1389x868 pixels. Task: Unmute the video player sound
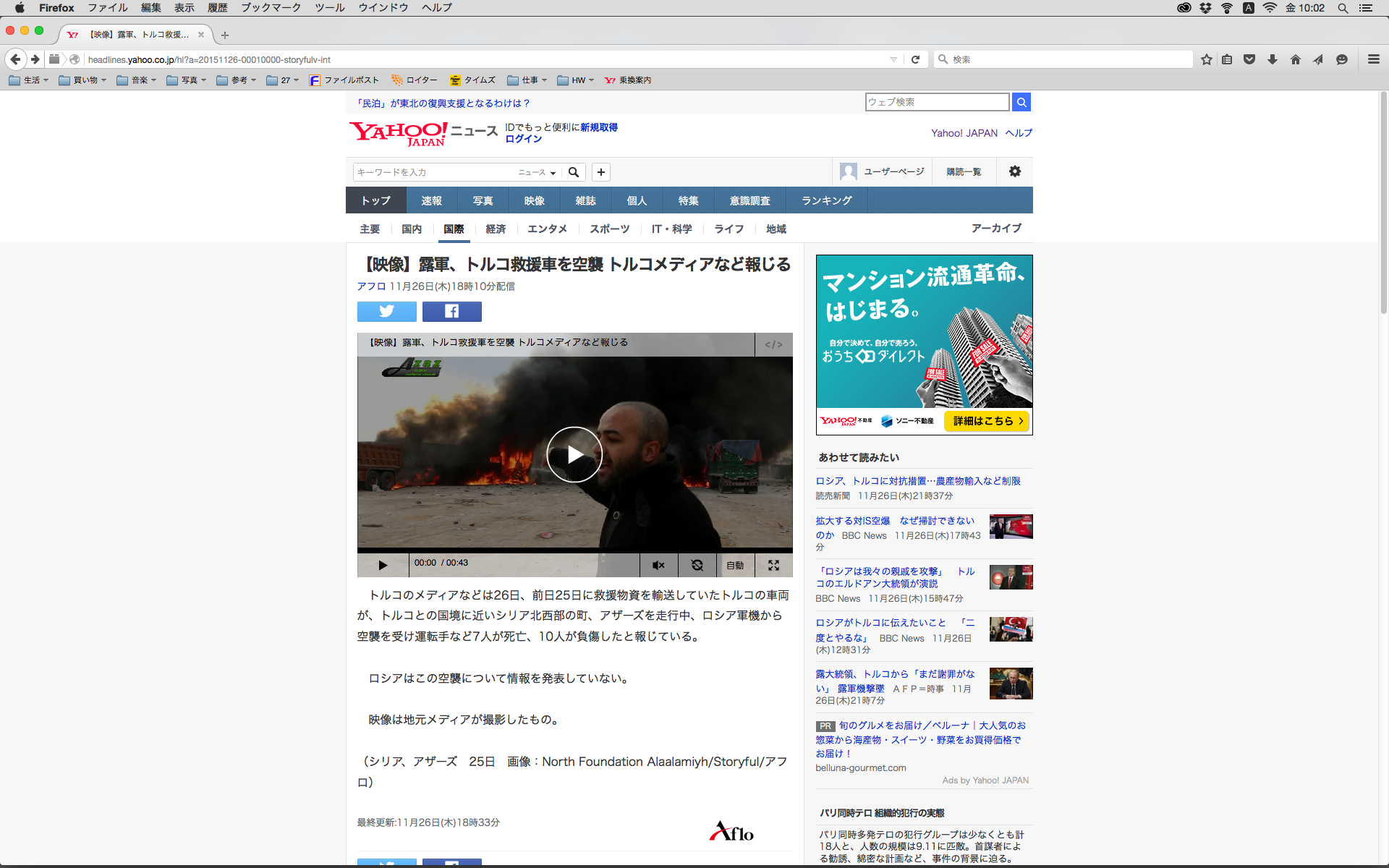(x=658, y=566)
